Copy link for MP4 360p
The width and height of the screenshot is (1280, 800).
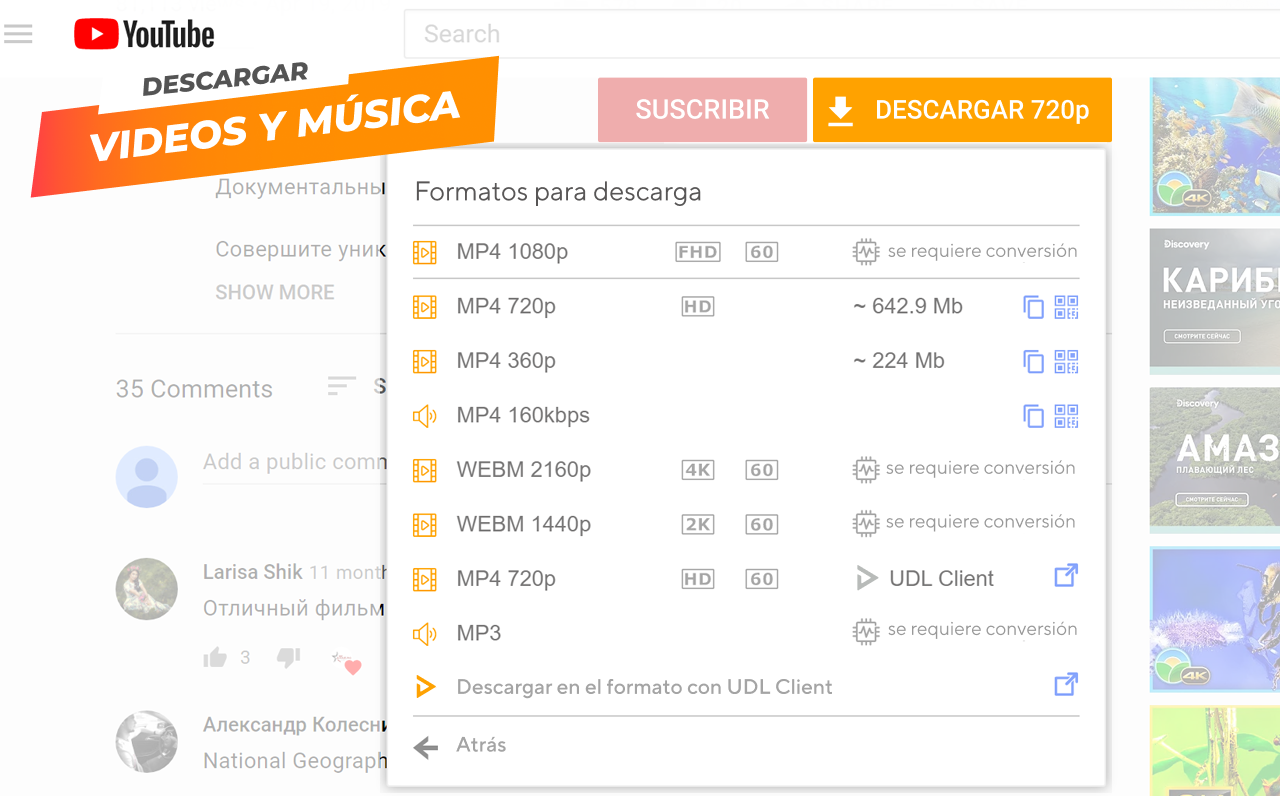pyautogui.click(x=1033, y=361)
